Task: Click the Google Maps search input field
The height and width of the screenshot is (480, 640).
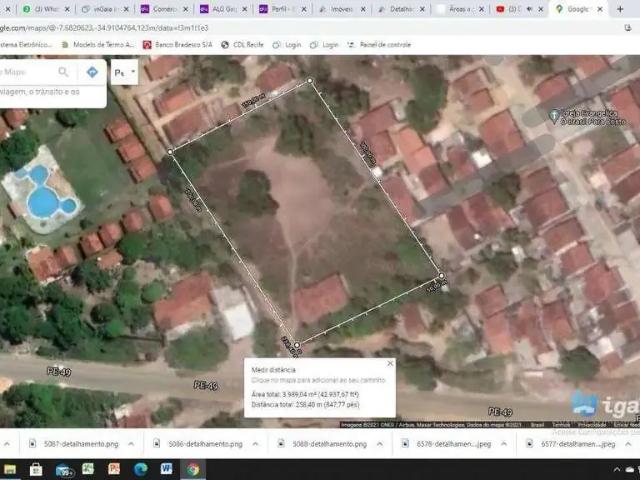Action: (25, 72)
